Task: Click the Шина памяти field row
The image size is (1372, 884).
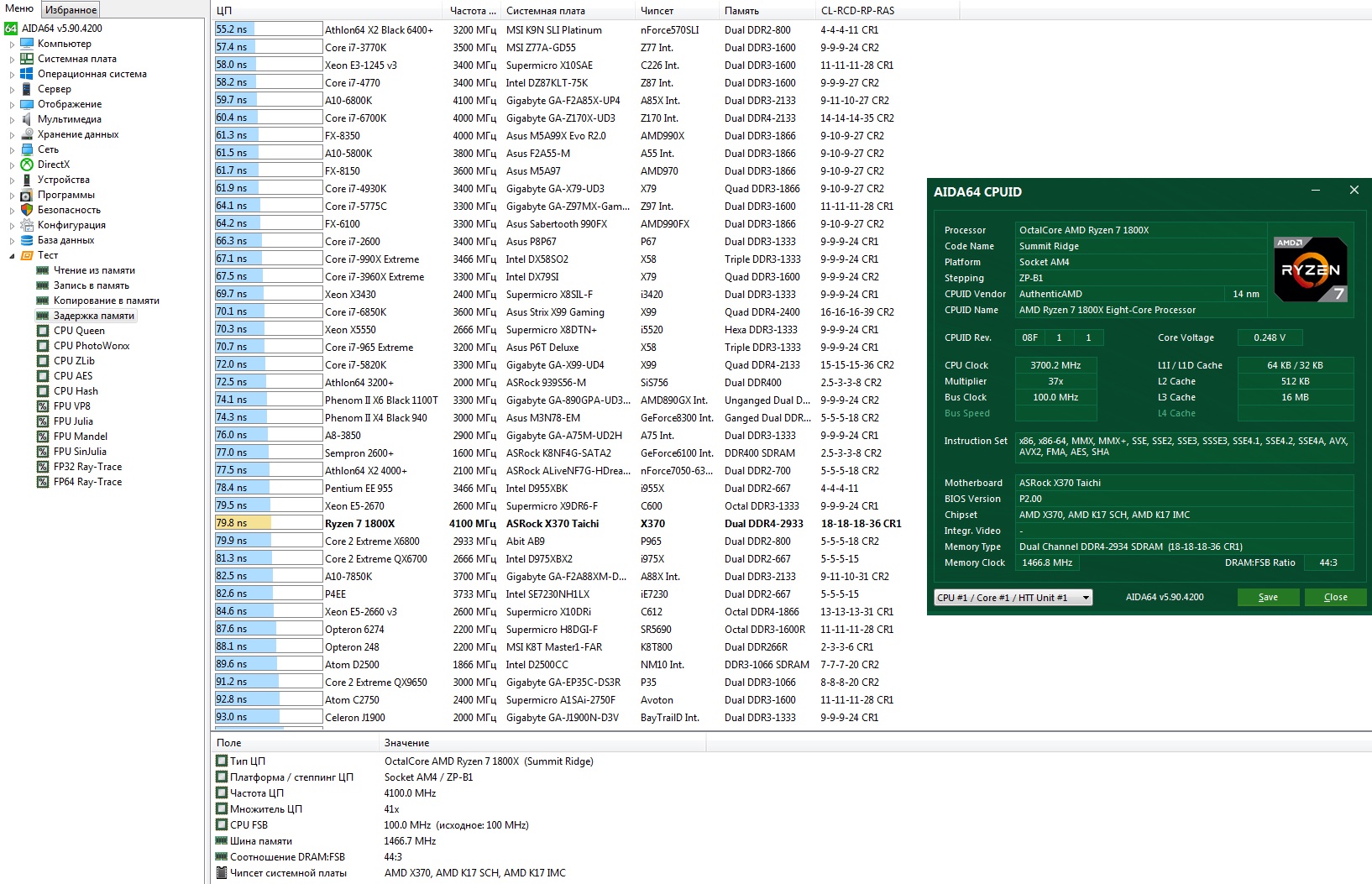Action: pyautogui.click(x=326, y=841)
